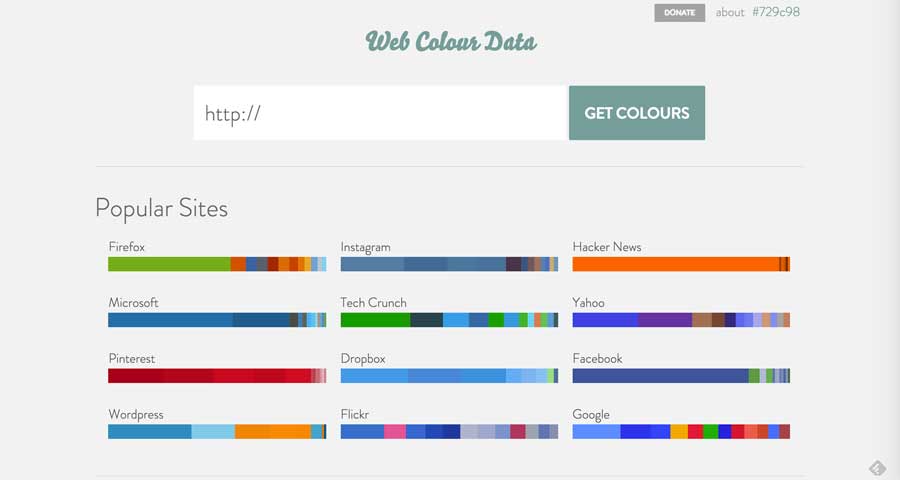Open the about link
900x480 pixels.
click(730, 12)
